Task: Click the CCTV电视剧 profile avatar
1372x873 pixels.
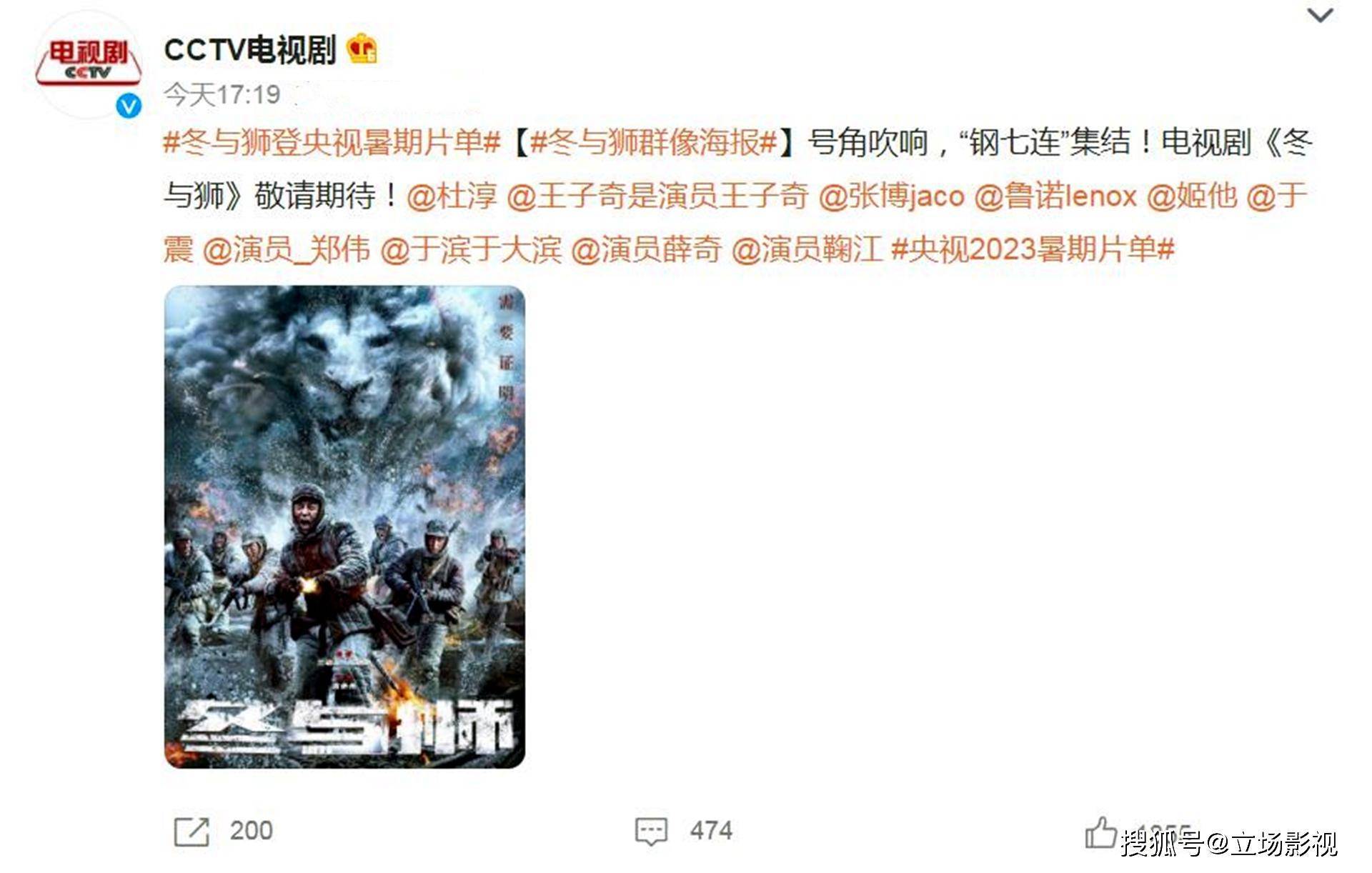Action: [x=88, y=64]
